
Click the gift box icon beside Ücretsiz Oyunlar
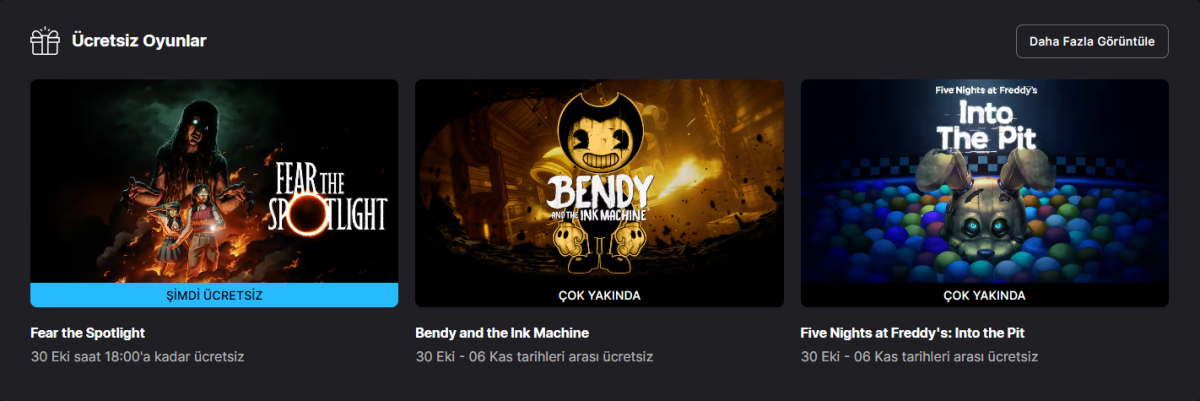[45, 41]
